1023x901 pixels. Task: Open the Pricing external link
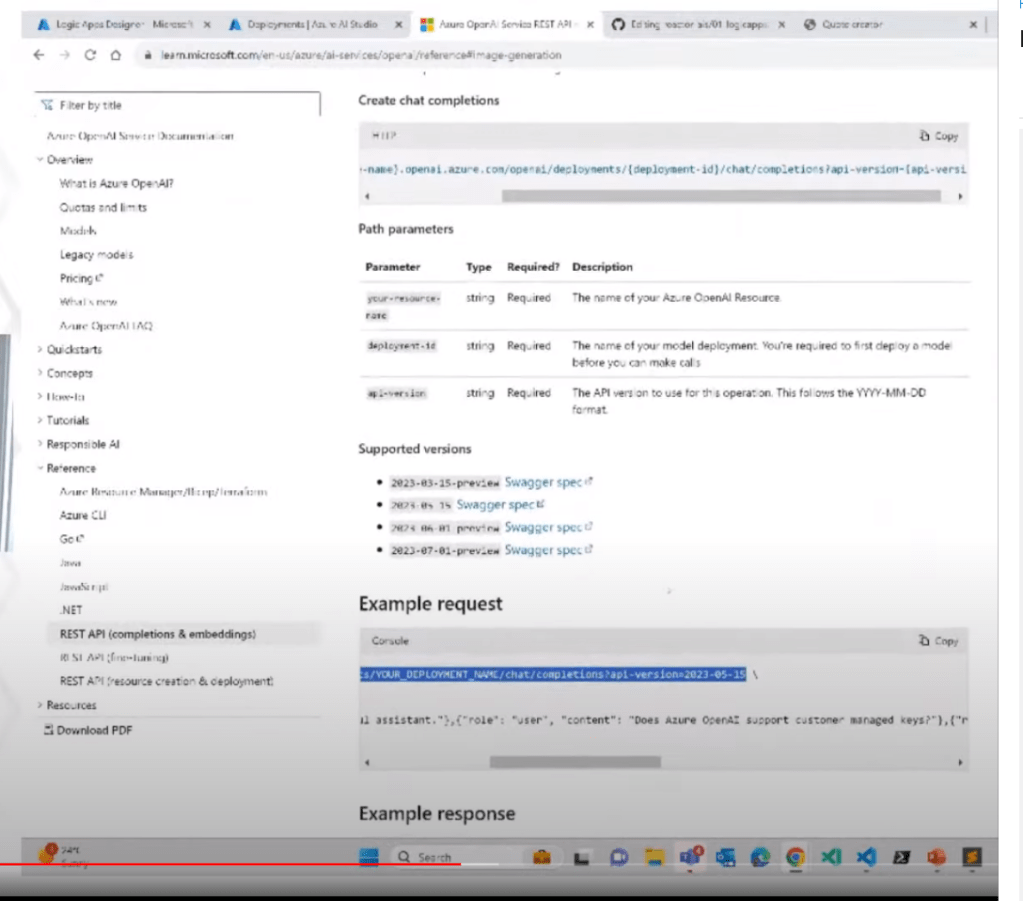click(82, 278)
